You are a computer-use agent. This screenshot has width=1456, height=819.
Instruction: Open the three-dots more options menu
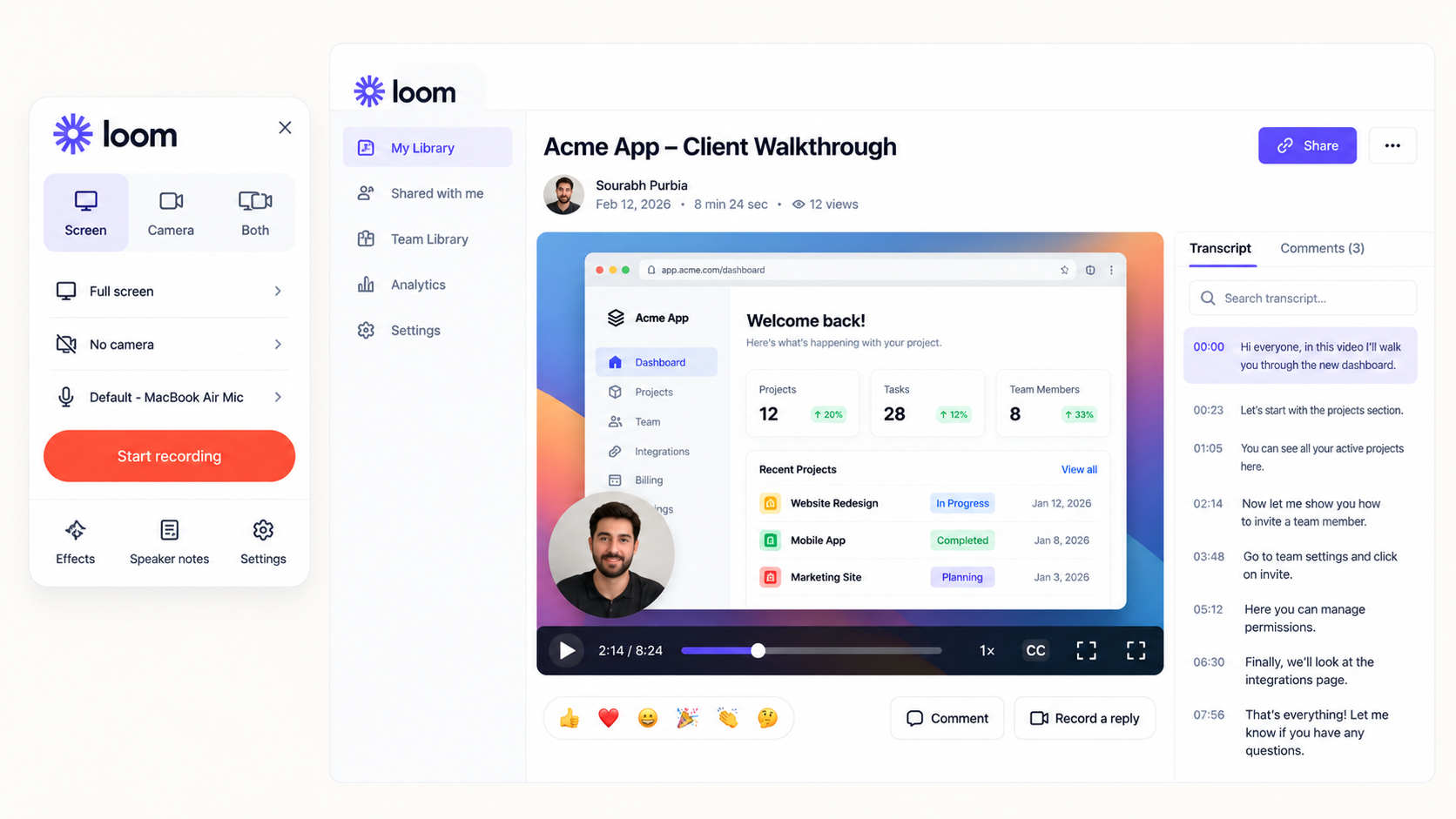point(1392,145)
